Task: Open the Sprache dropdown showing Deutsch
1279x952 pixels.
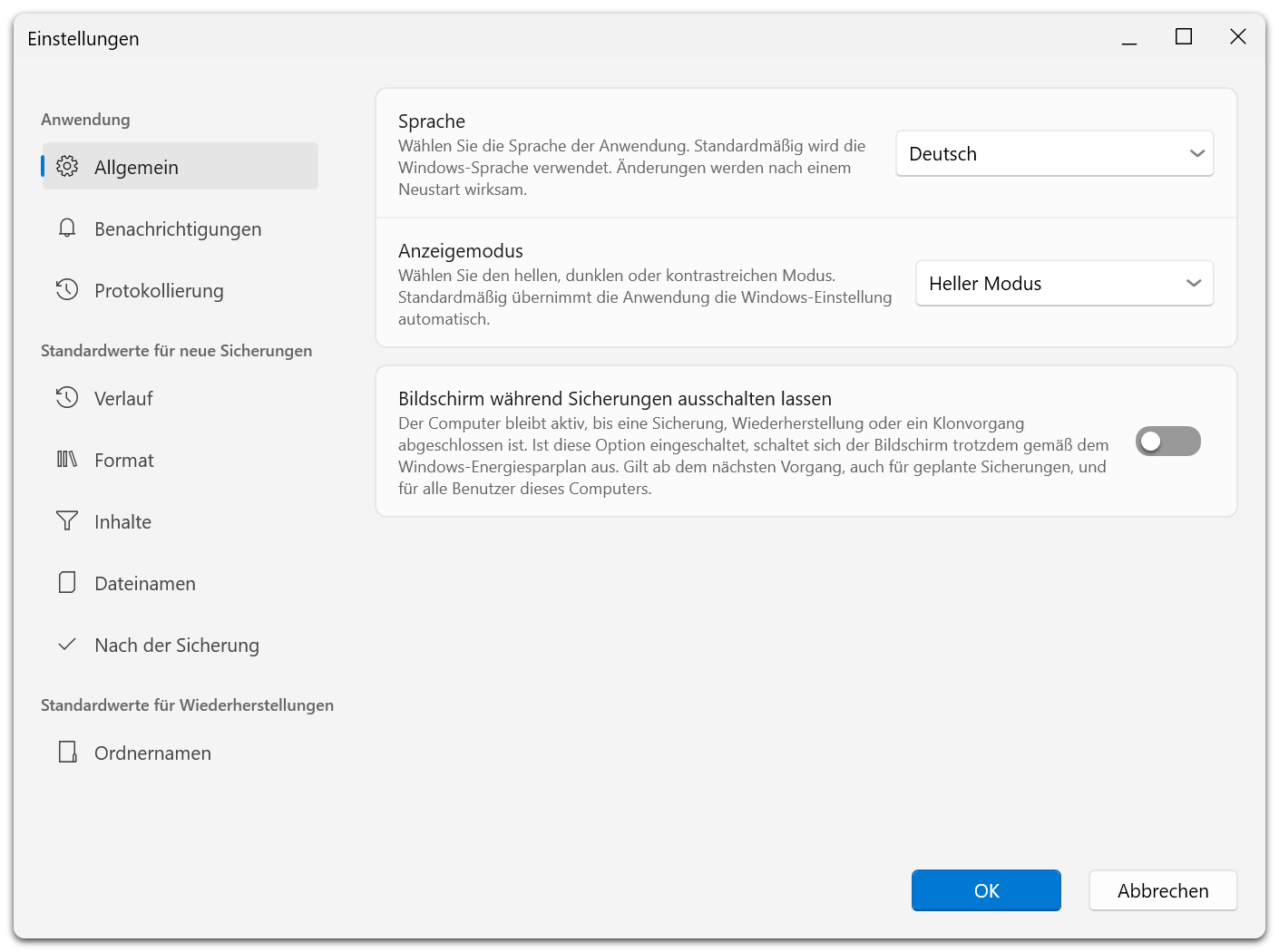Action: point(1055,153)
